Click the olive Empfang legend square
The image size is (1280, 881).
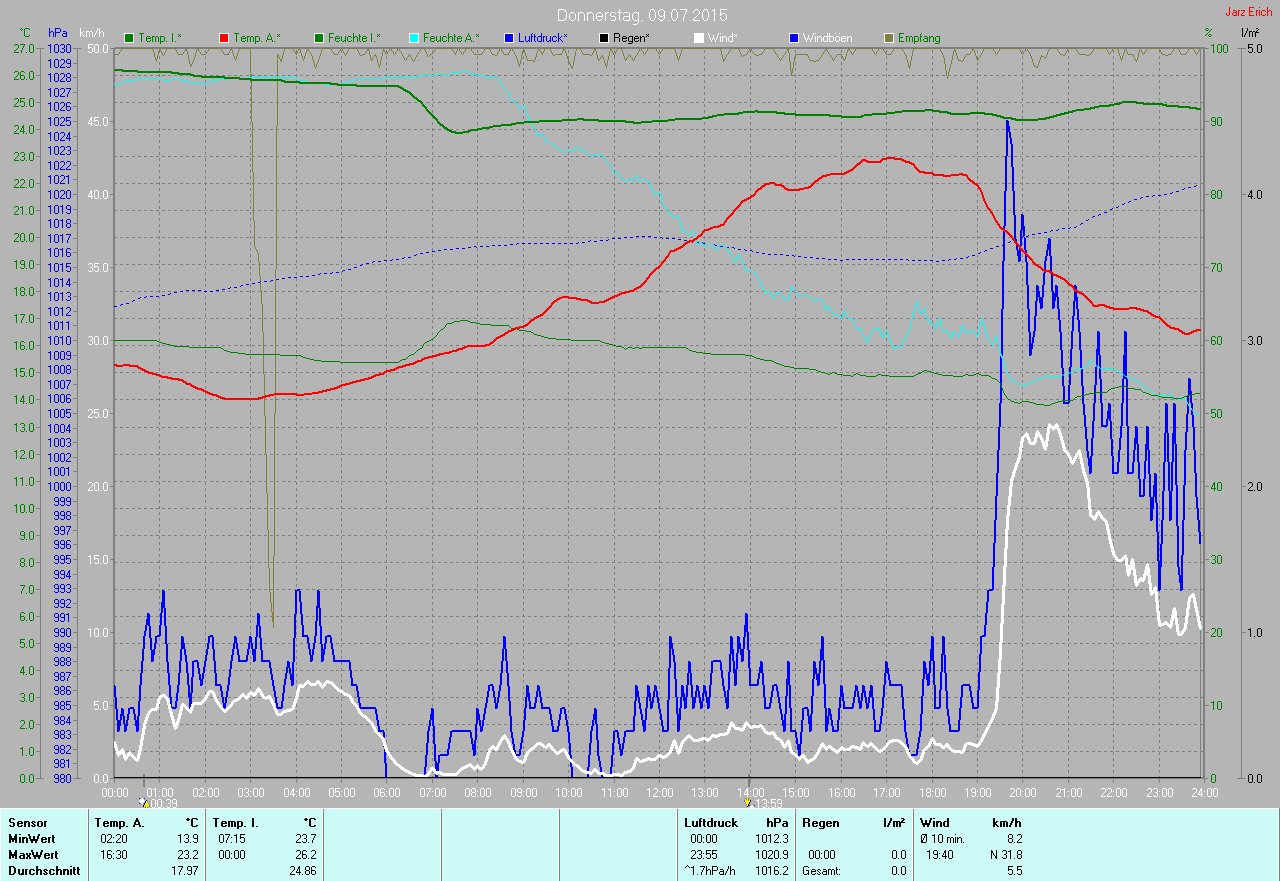(x=889, y=38)
